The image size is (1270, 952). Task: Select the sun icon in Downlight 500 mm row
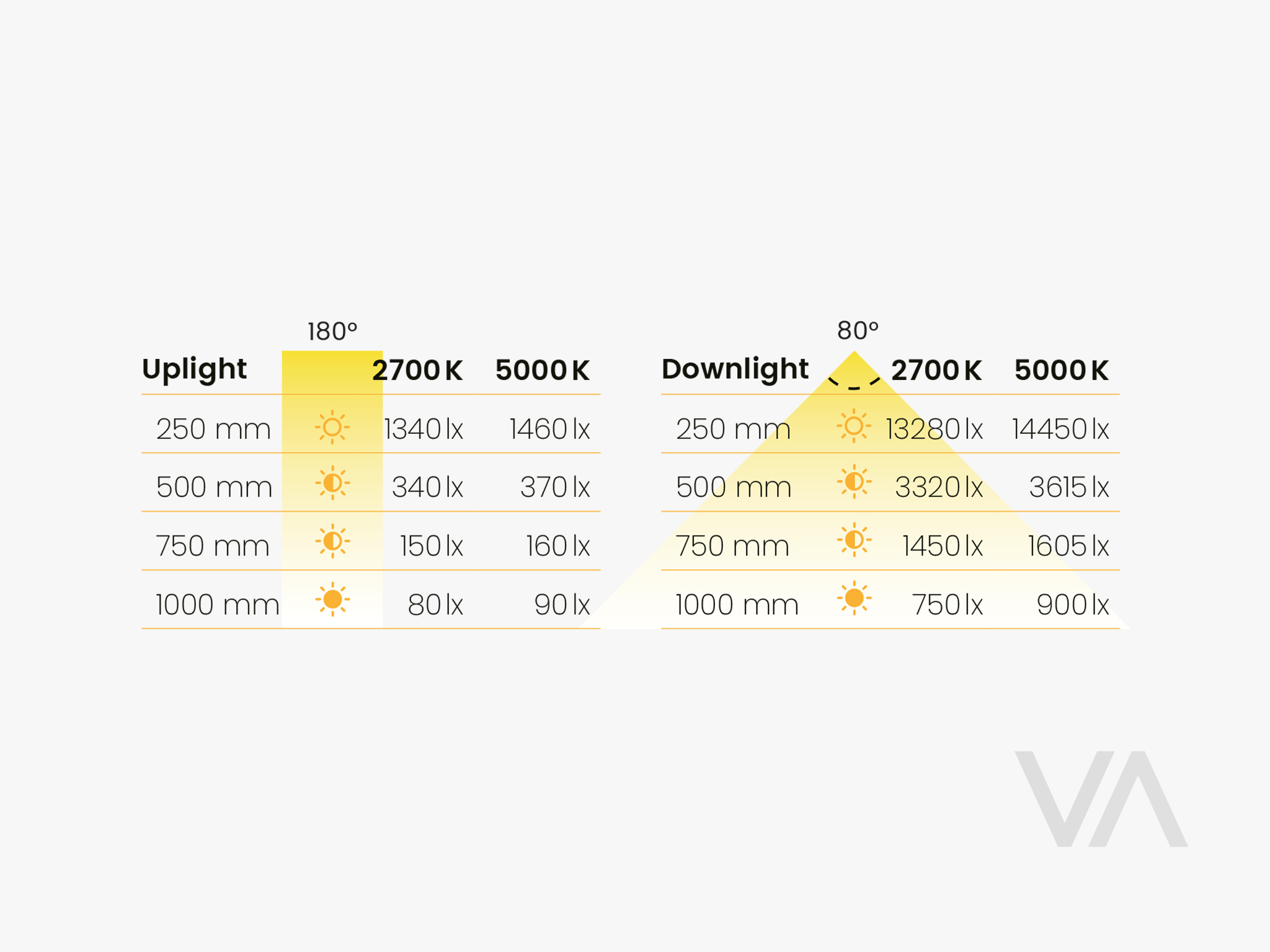coord(854,482)
